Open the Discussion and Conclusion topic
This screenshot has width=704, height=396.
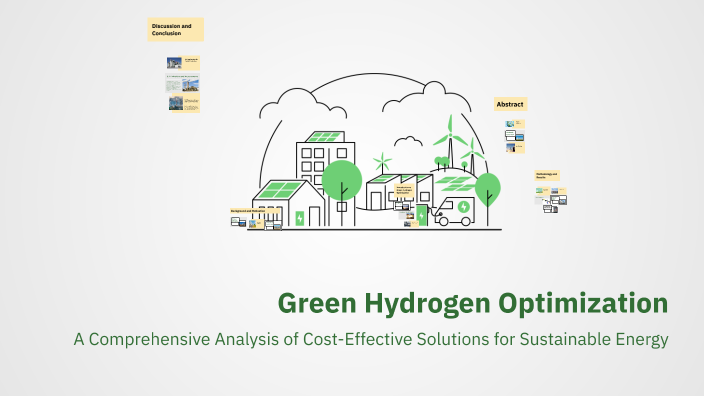pos(176,30)
